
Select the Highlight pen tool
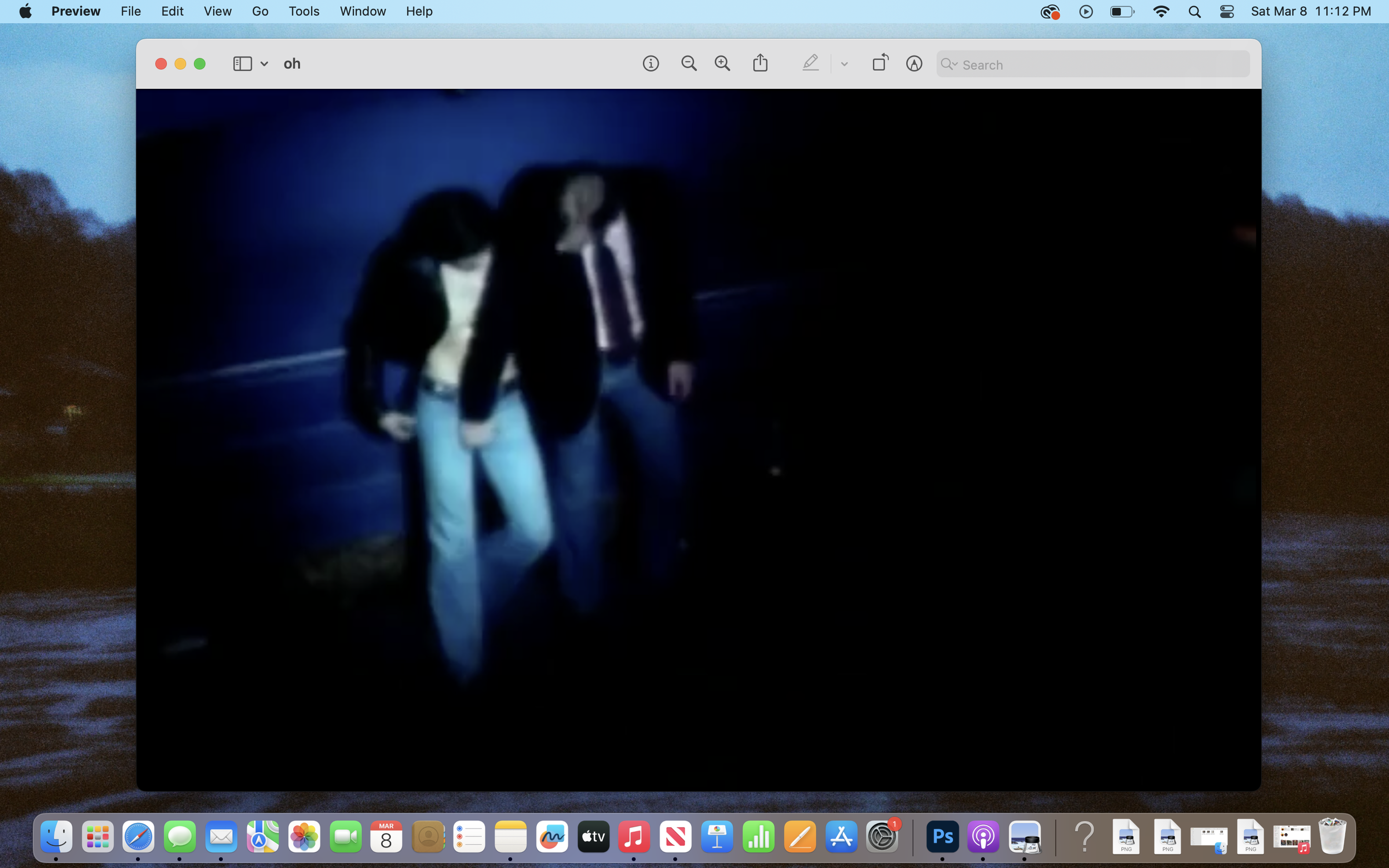810,63
